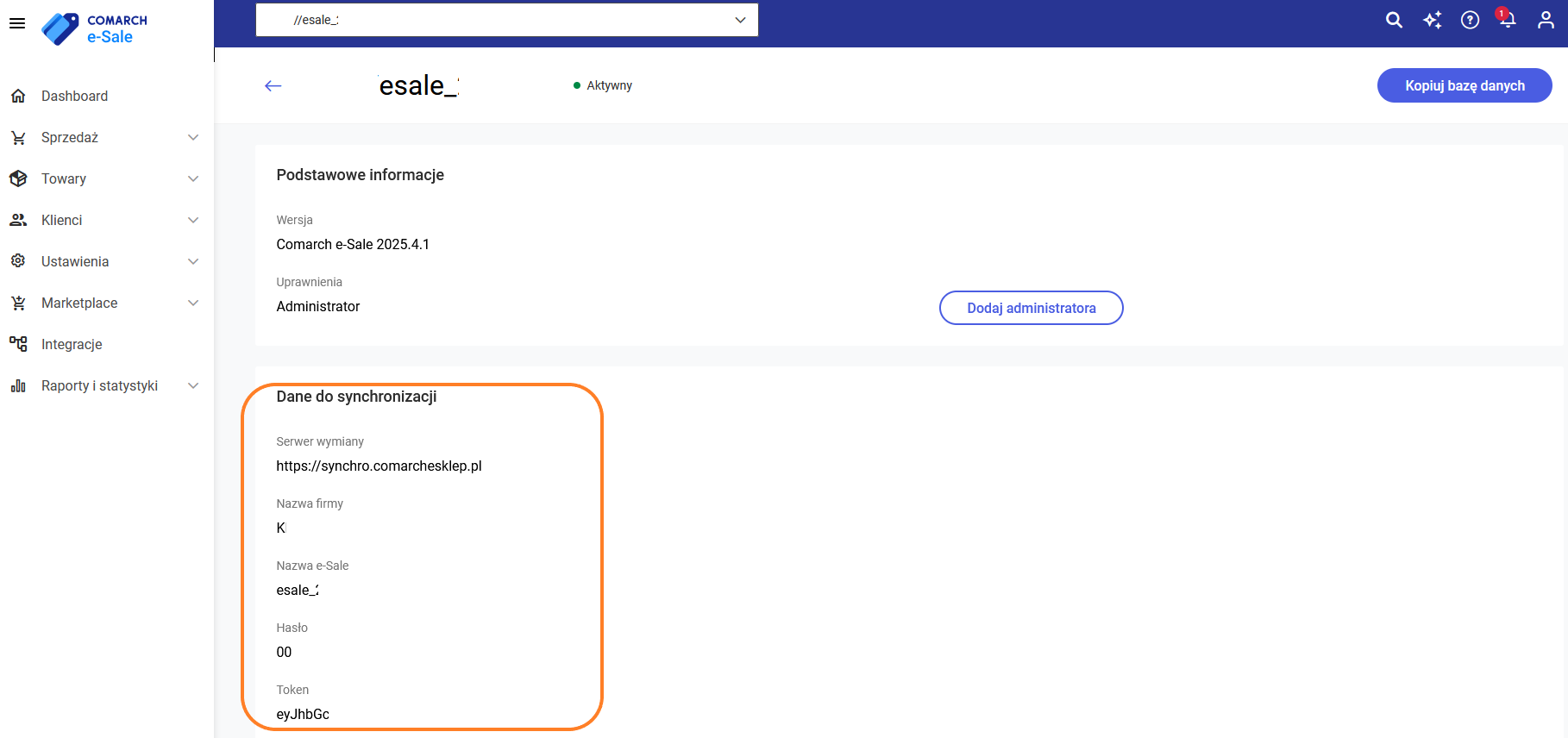The image size is (1568, 738).
Task: Expand the Ustawienia menu chevron
Action: pyautogui.click(x=193, y=261)
